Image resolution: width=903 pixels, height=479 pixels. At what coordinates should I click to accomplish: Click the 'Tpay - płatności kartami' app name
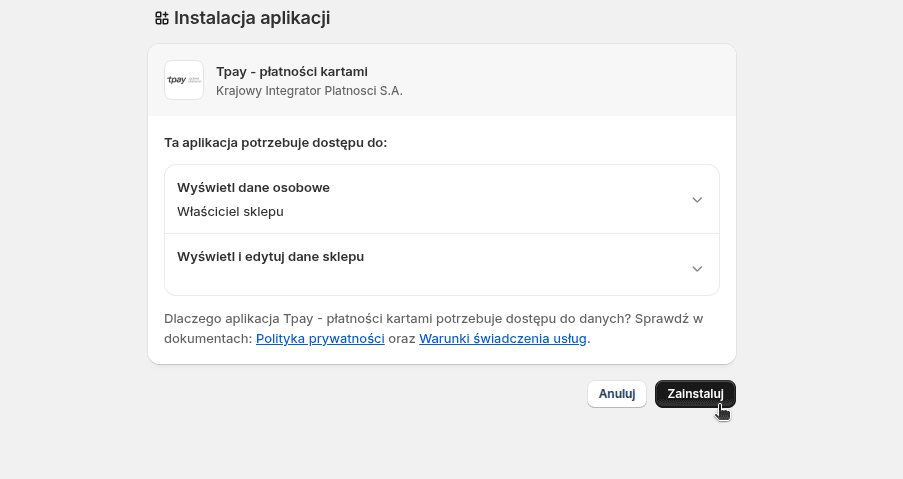pos(292,71)
